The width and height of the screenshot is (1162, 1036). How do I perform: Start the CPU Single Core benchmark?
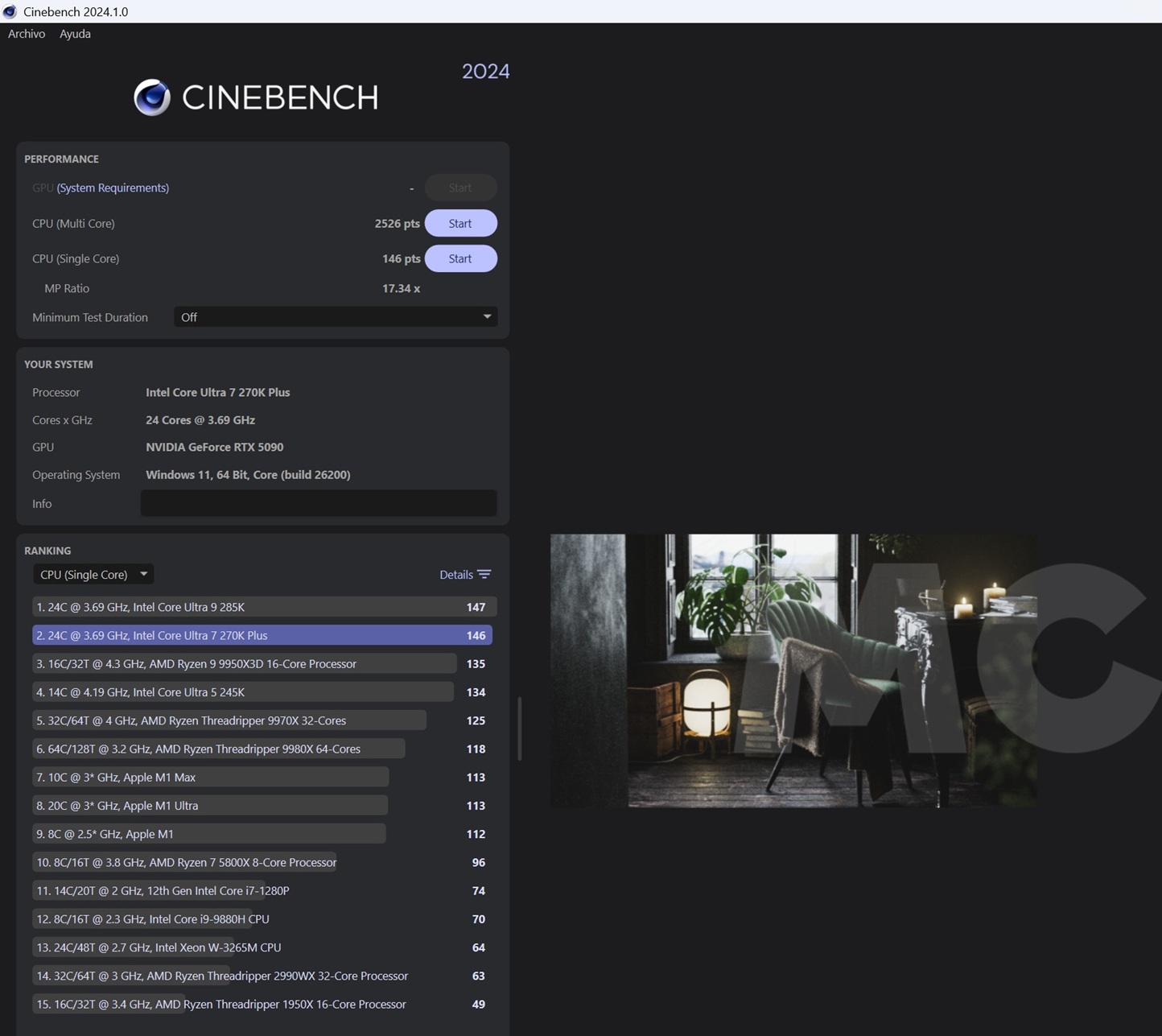coord(460,258)
